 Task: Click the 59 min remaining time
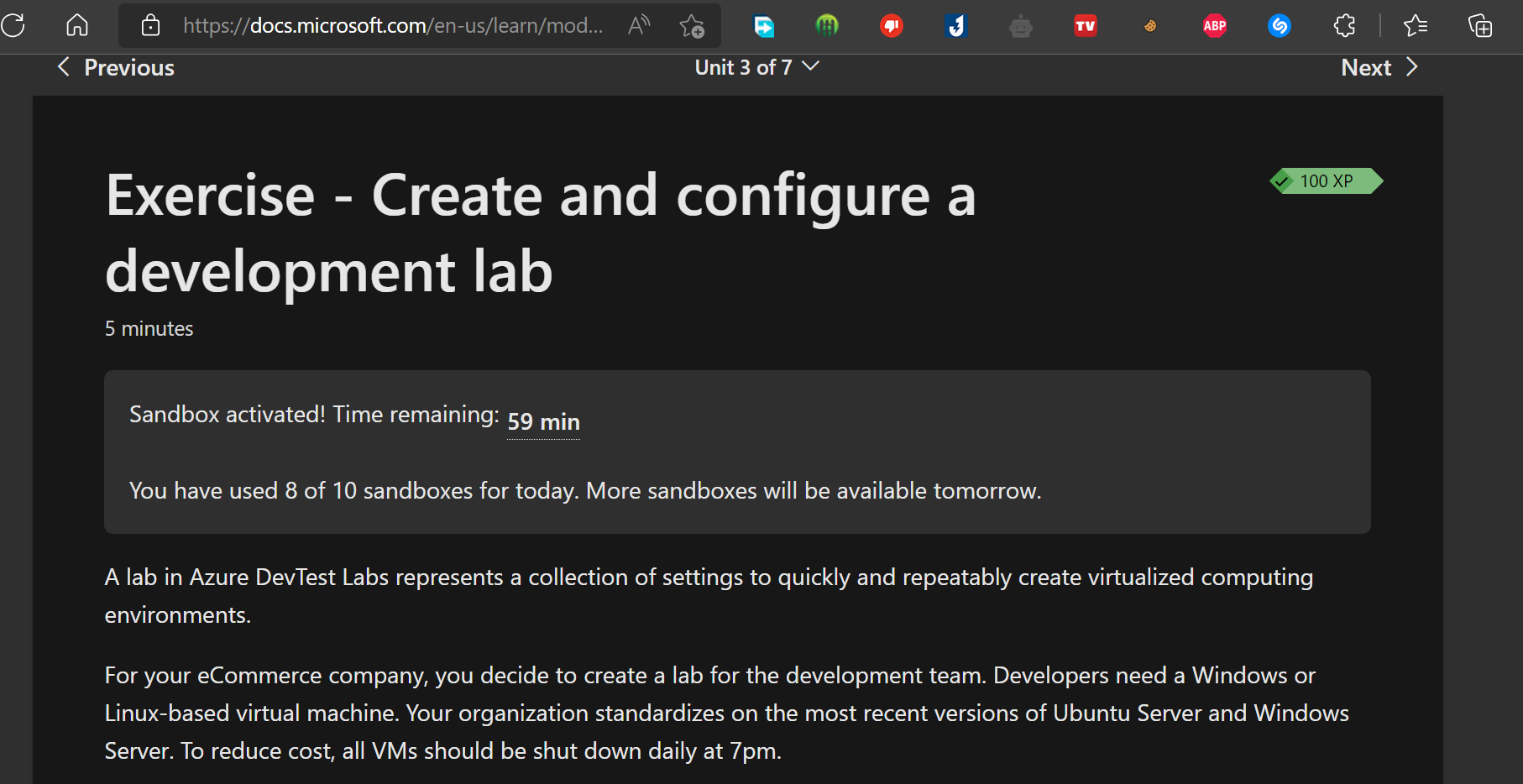click(543, 421)
